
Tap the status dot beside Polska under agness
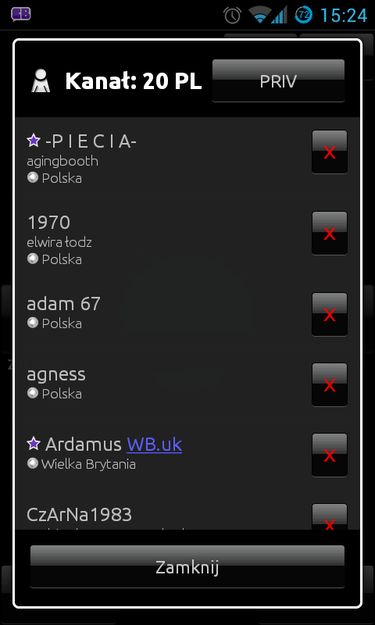click(33, 393)
